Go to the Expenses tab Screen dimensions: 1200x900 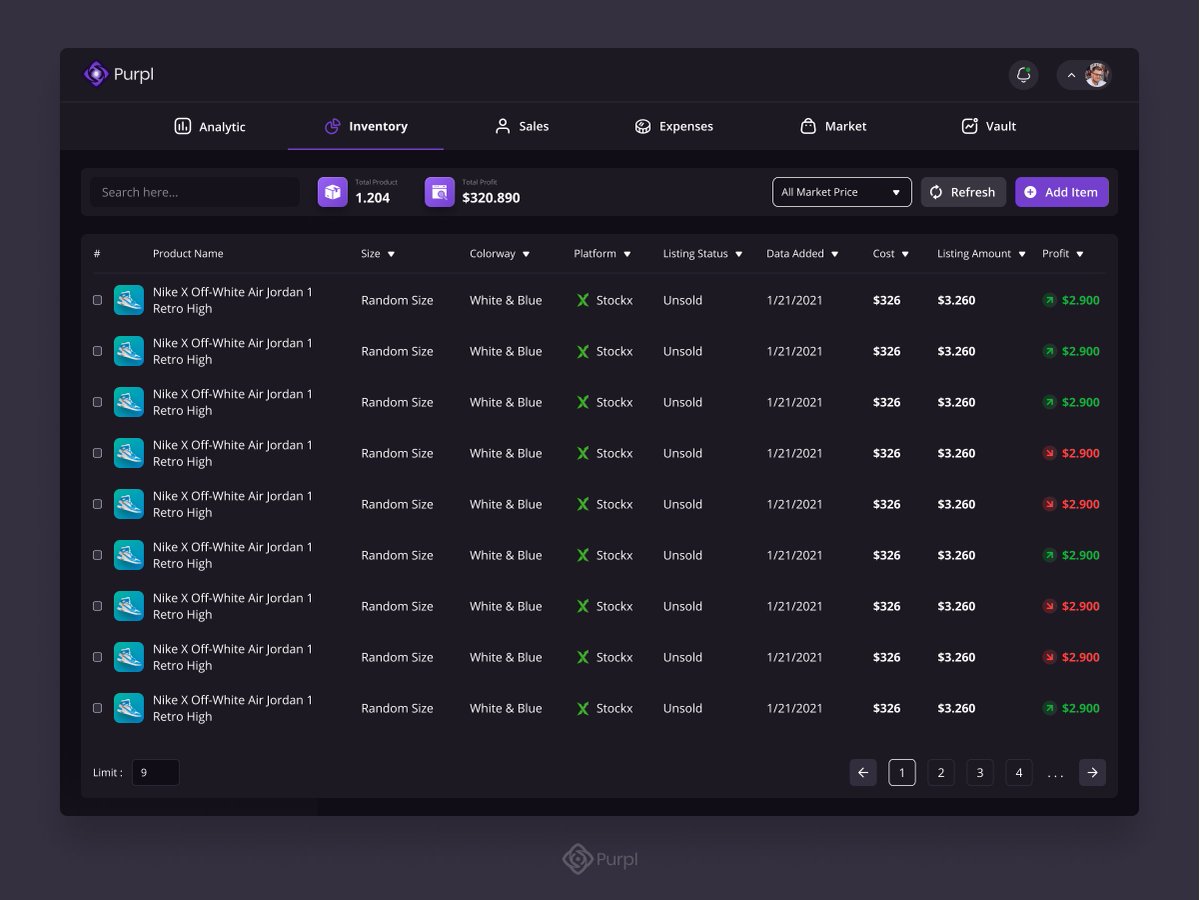[674, 126]
